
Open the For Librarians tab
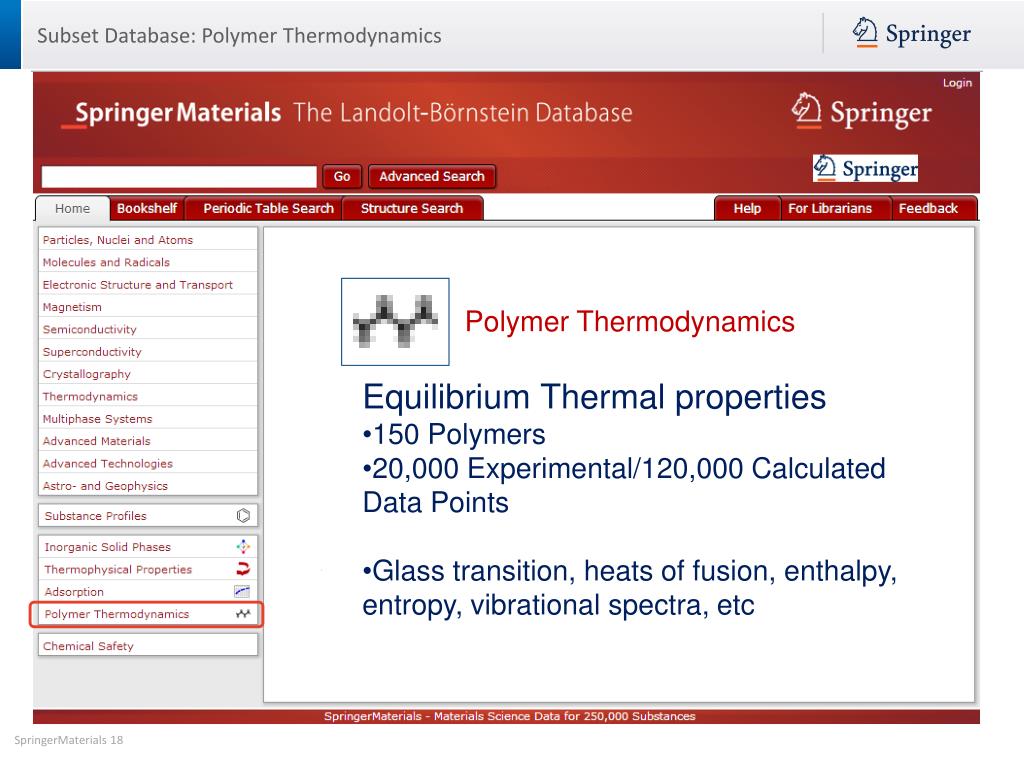(830, 208)
